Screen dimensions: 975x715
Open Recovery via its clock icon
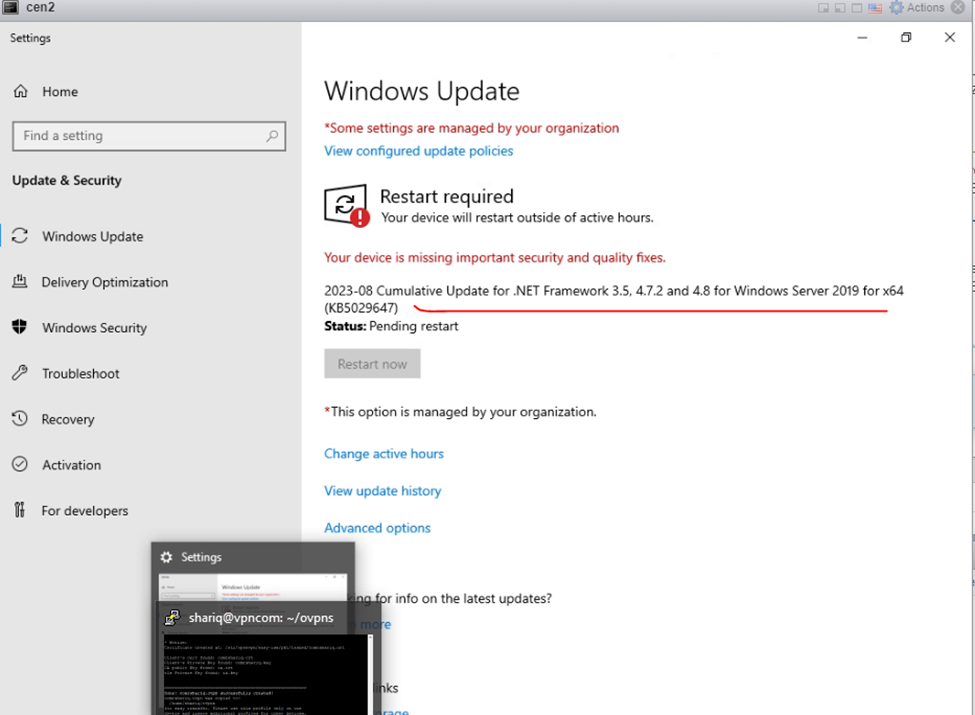[20, 419]
